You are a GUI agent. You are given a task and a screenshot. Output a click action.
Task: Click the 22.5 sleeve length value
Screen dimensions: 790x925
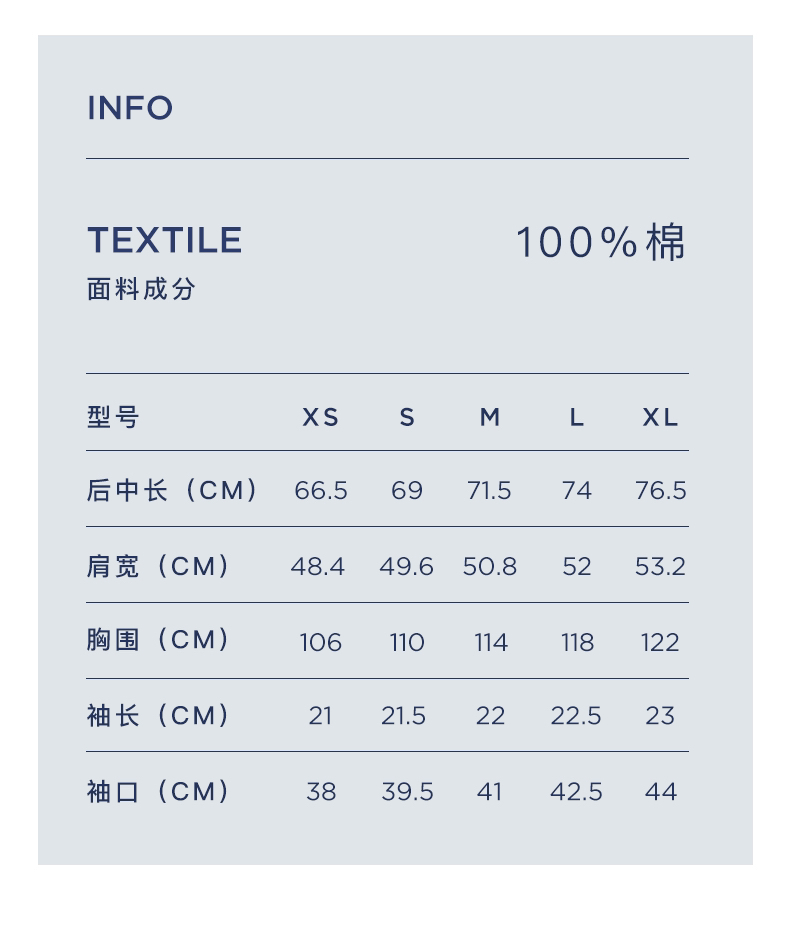coord(576,716)
